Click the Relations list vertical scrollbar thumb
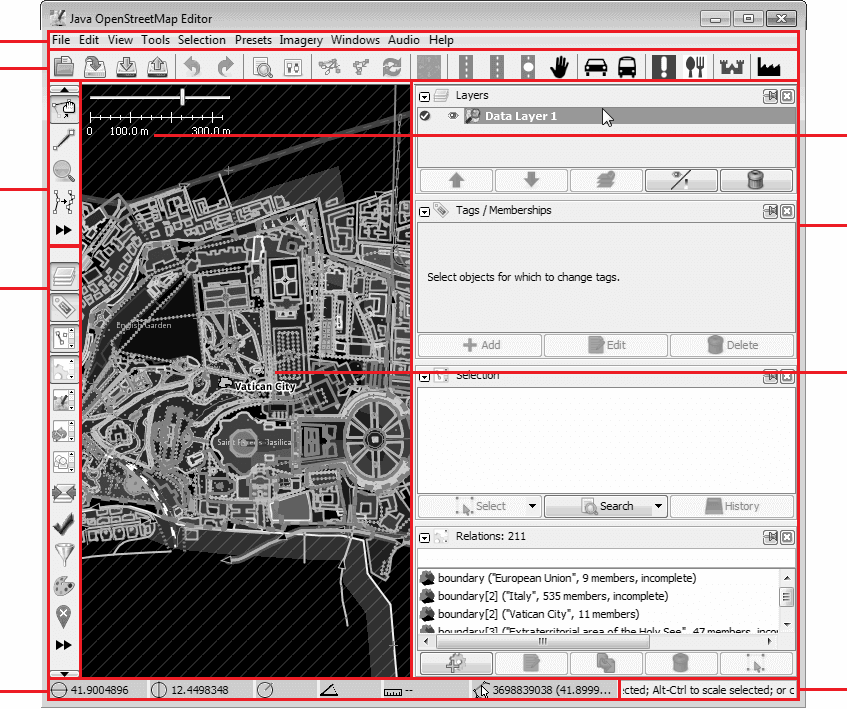 786,597
